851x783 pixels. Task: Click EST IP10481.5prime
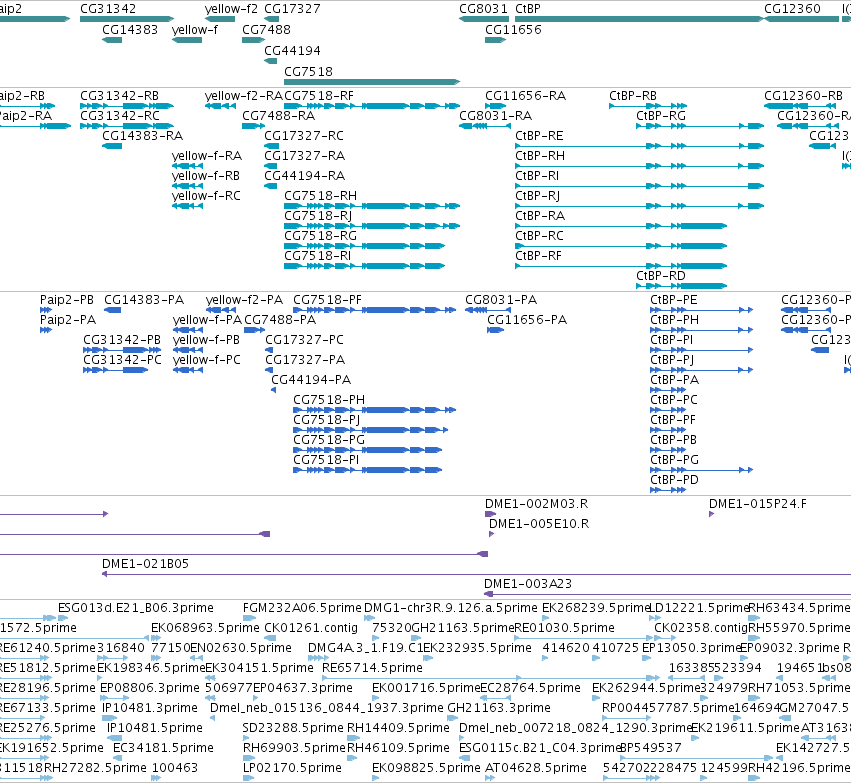tap(155, 728)
